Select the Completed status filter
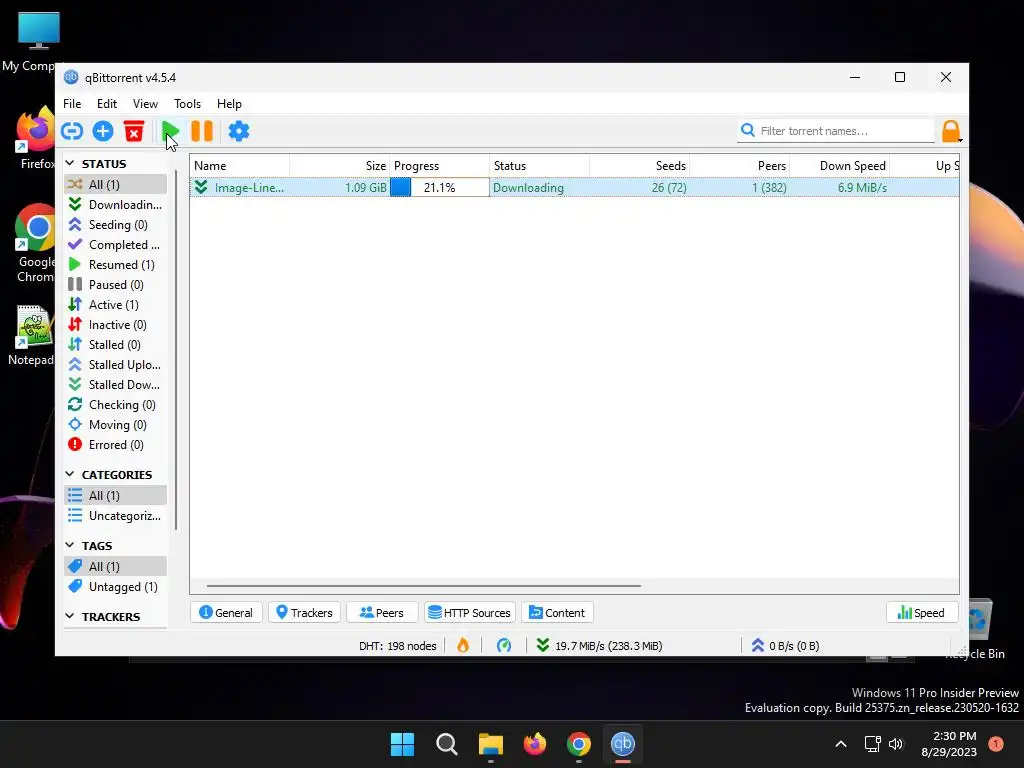Viewport: 1024px width, 768px height. [x=116, y=245]
